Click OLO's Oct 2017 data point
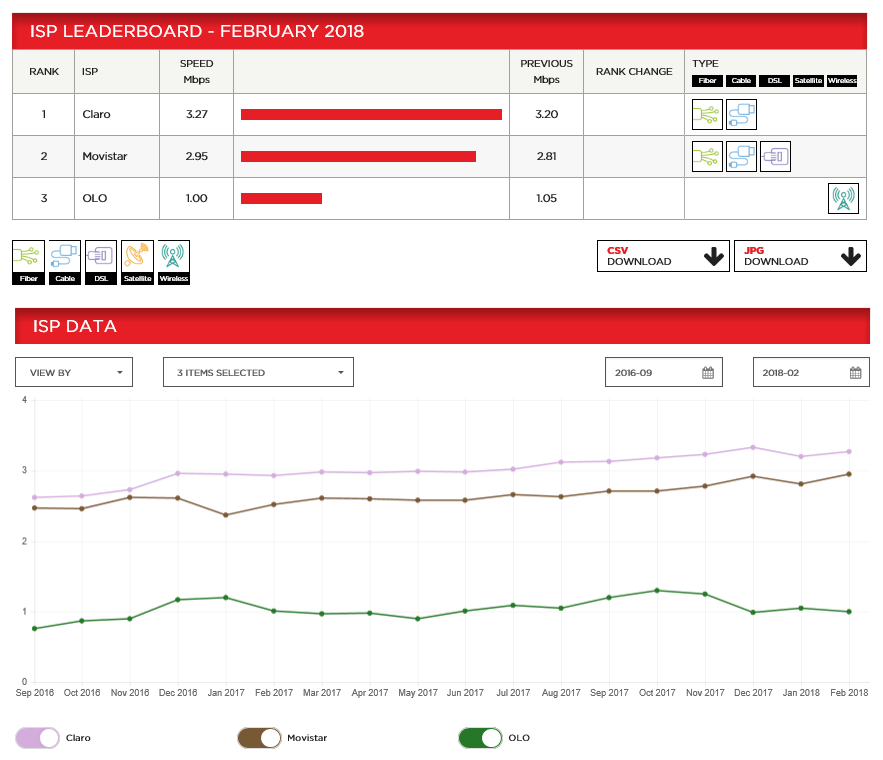Image resolution: width=883 pixels, height=760 pixels. [657, 591]
